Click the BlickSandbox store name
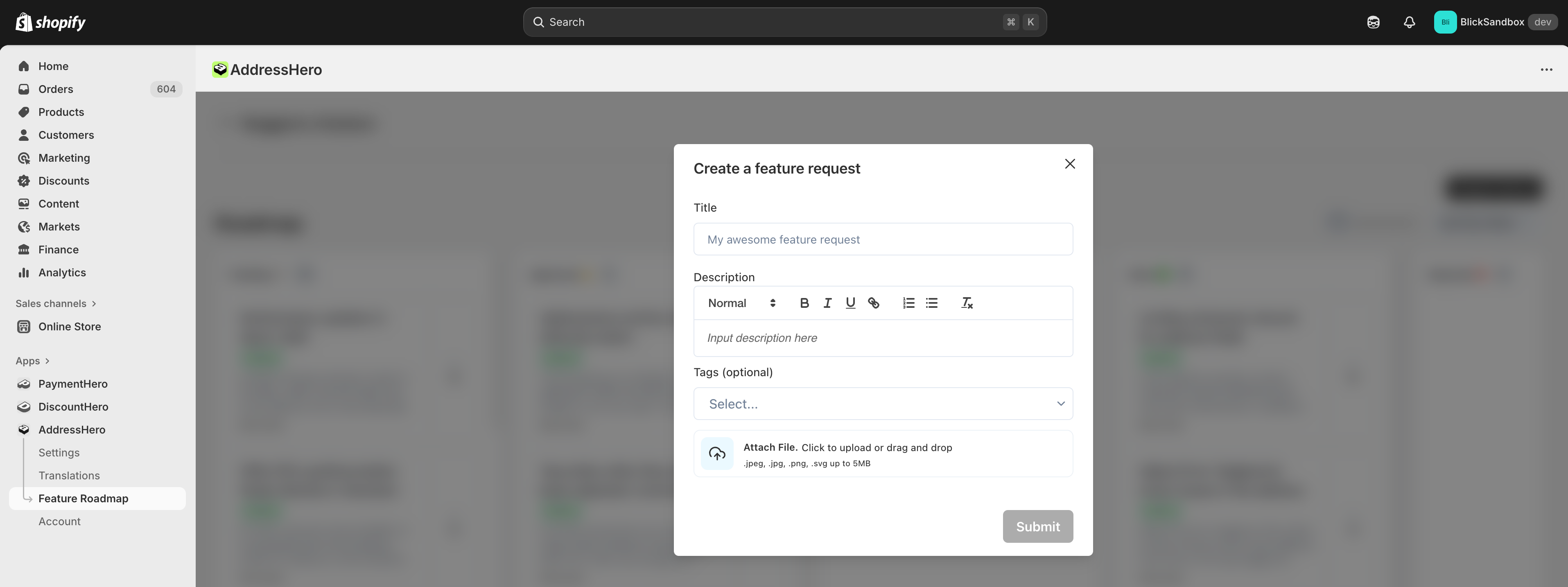This screenshot has height=587, width=1568. (1492, 22)
